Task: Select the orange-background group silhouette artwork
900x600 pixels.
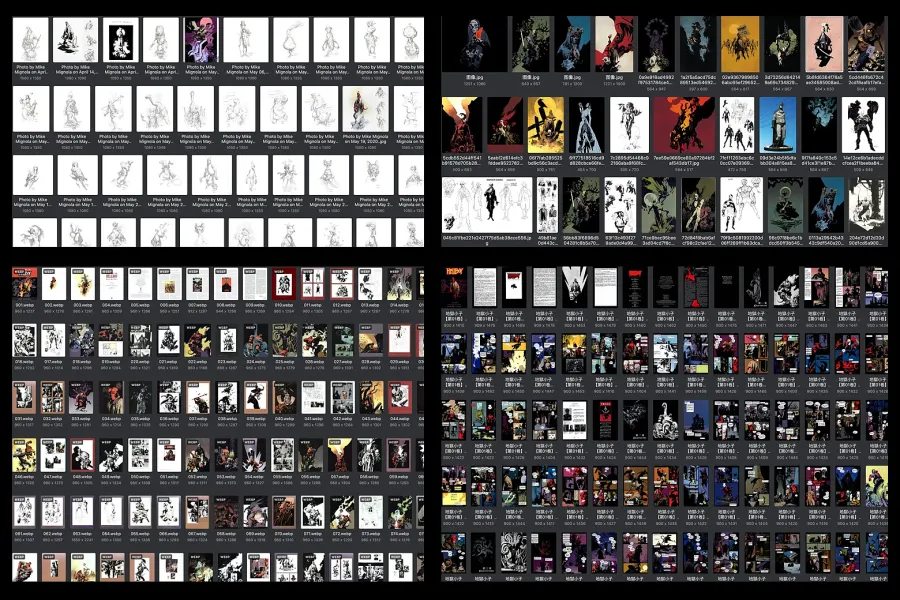Action: pos(741,45)
